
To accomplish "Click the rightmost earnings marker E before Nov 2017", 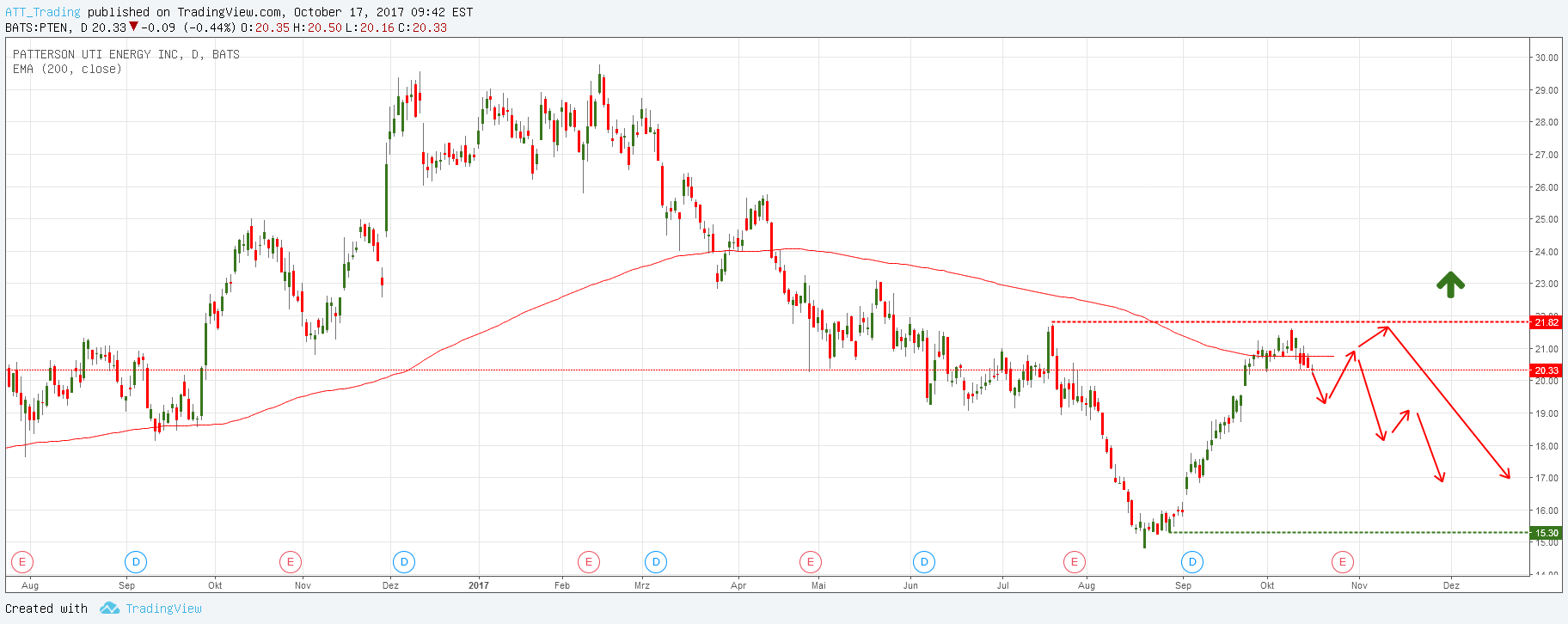I will coord(1343,562).
